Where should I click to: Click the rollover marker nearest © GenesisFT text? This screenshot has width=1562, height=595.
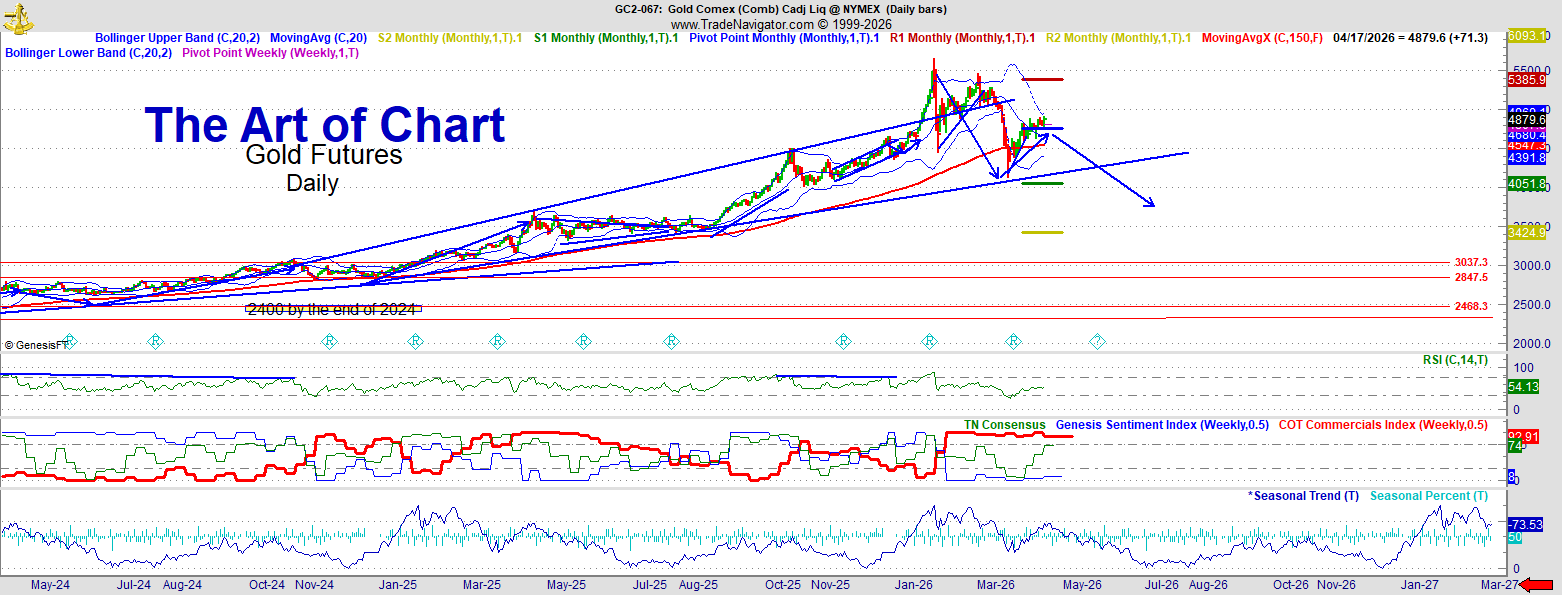[69, 342]
